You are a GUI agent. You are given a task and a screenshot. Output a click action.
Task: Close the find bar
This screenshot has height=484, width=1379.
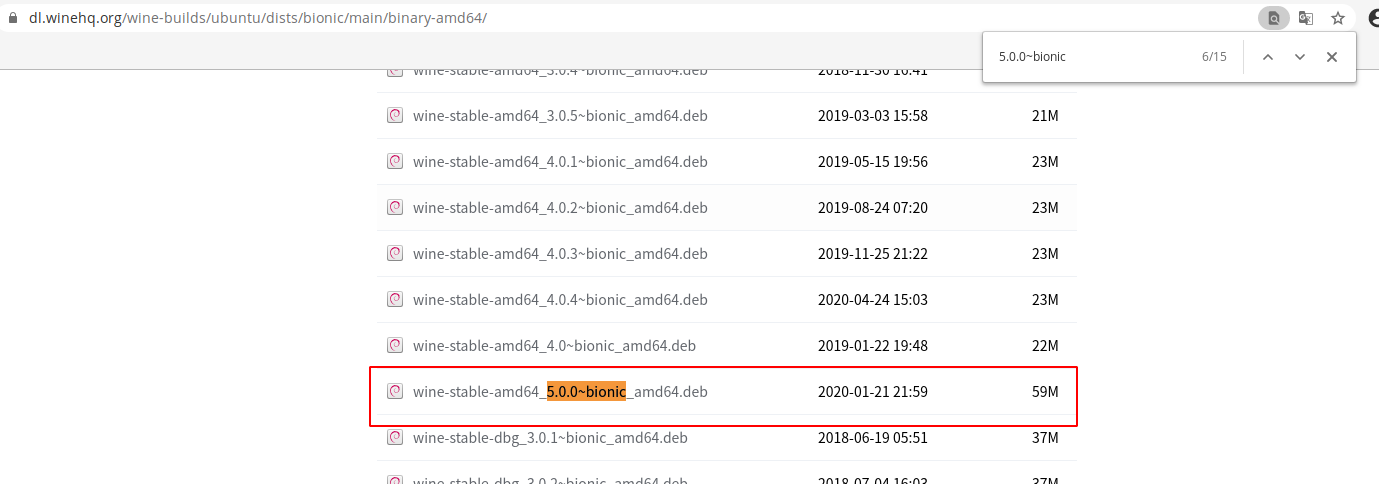click(x=1332, y=57)
